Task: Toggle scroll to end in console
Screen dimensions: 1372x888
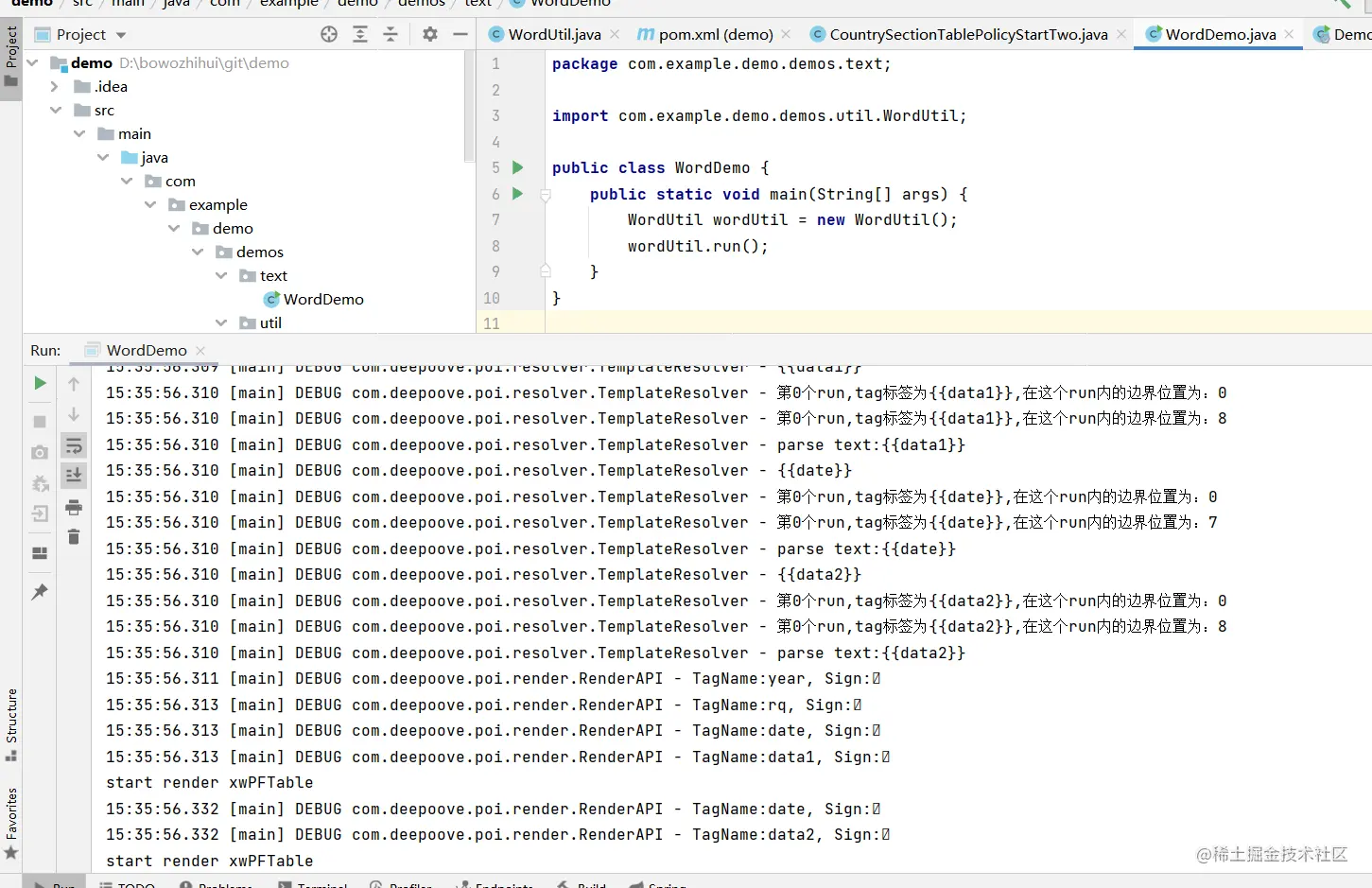Action: (74, 475)
